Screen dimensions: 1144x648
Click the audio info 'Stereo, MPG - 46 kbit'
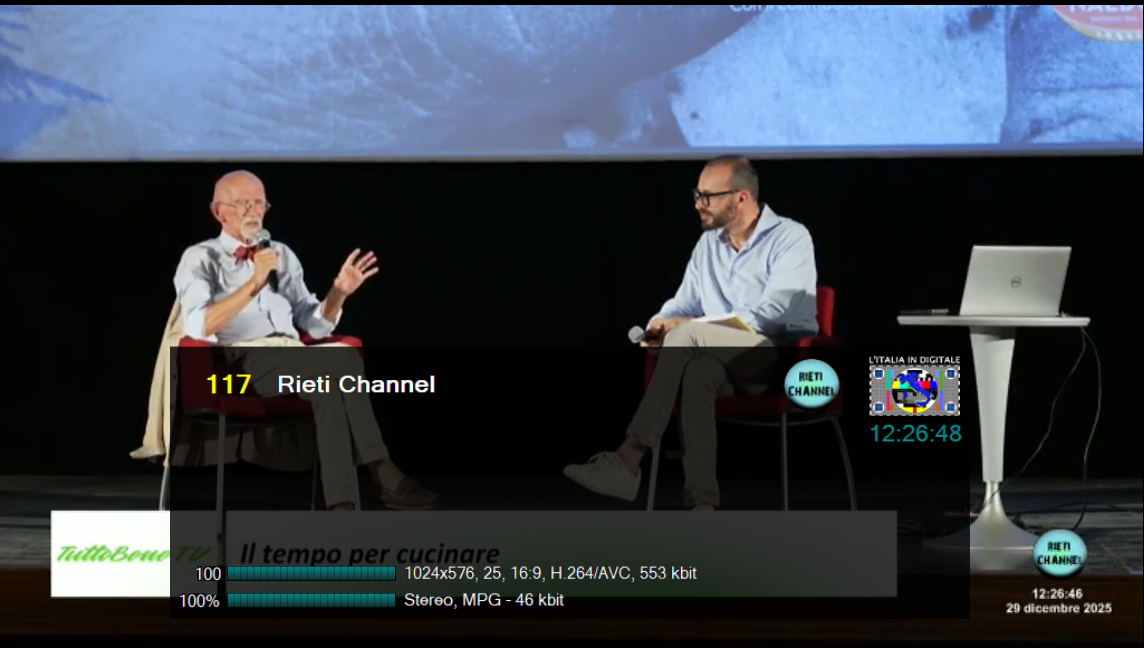point(483,601)
